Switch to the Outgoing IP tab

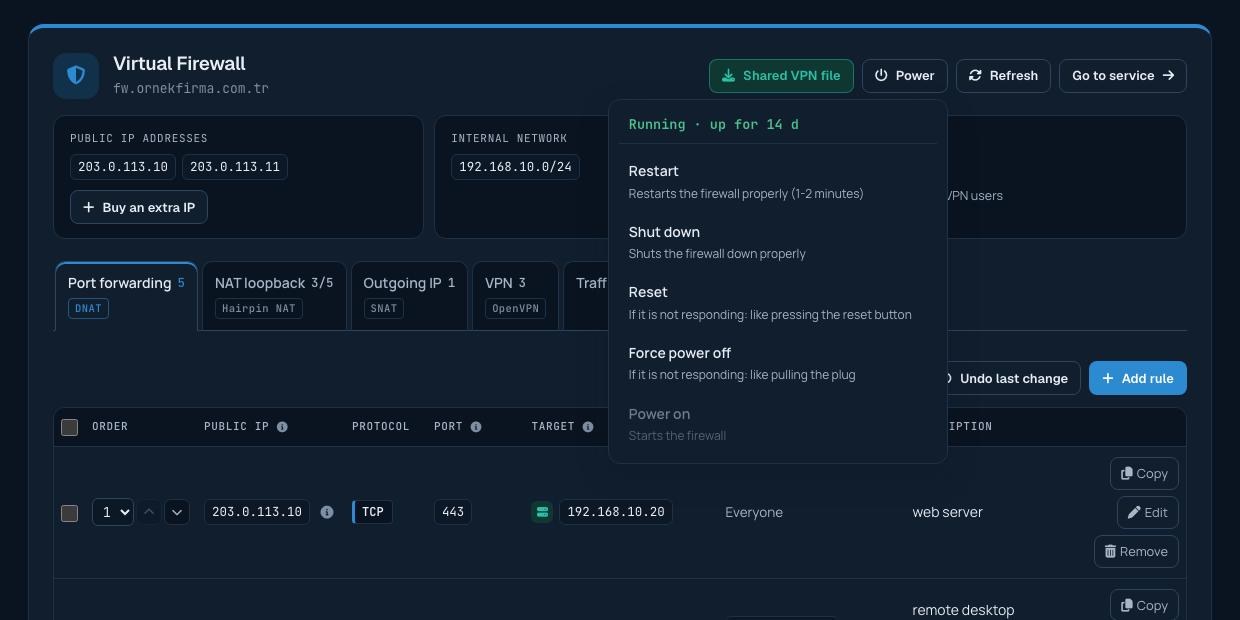click(409, 296)
